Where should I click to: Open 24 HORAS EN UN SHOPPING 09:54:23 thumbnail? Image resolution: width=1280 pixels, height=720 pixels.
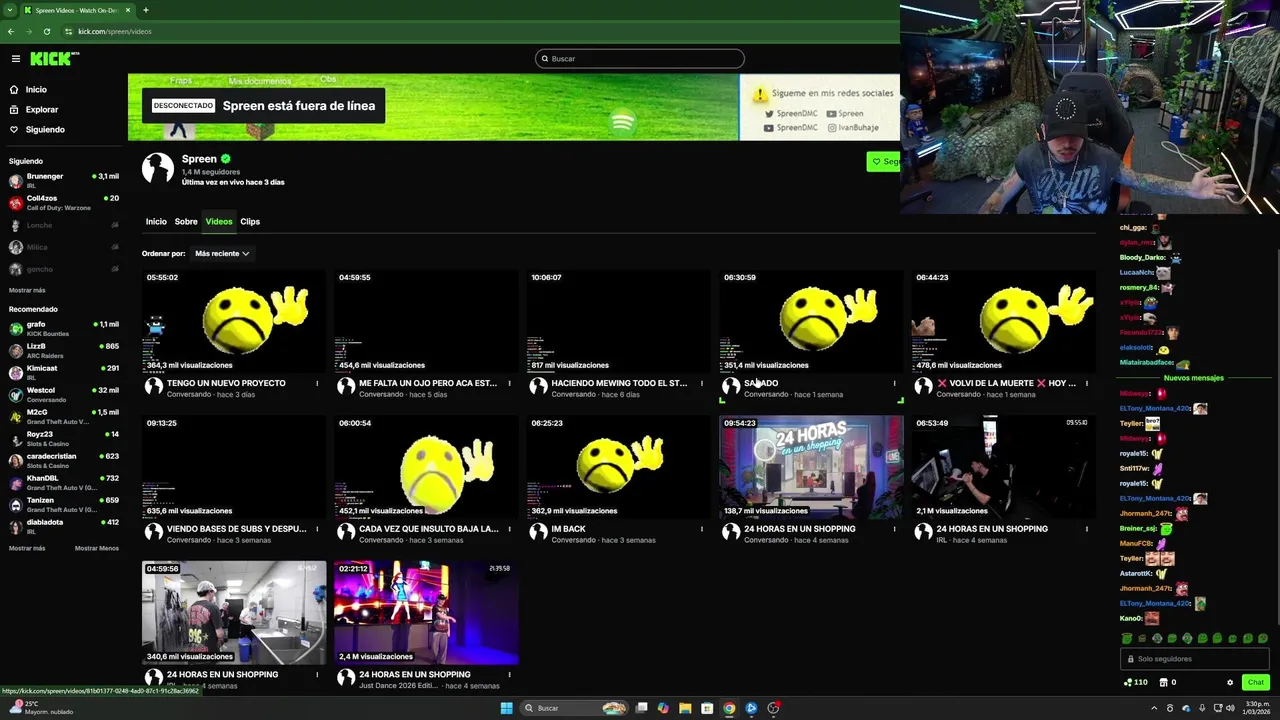tap(811, 467)
